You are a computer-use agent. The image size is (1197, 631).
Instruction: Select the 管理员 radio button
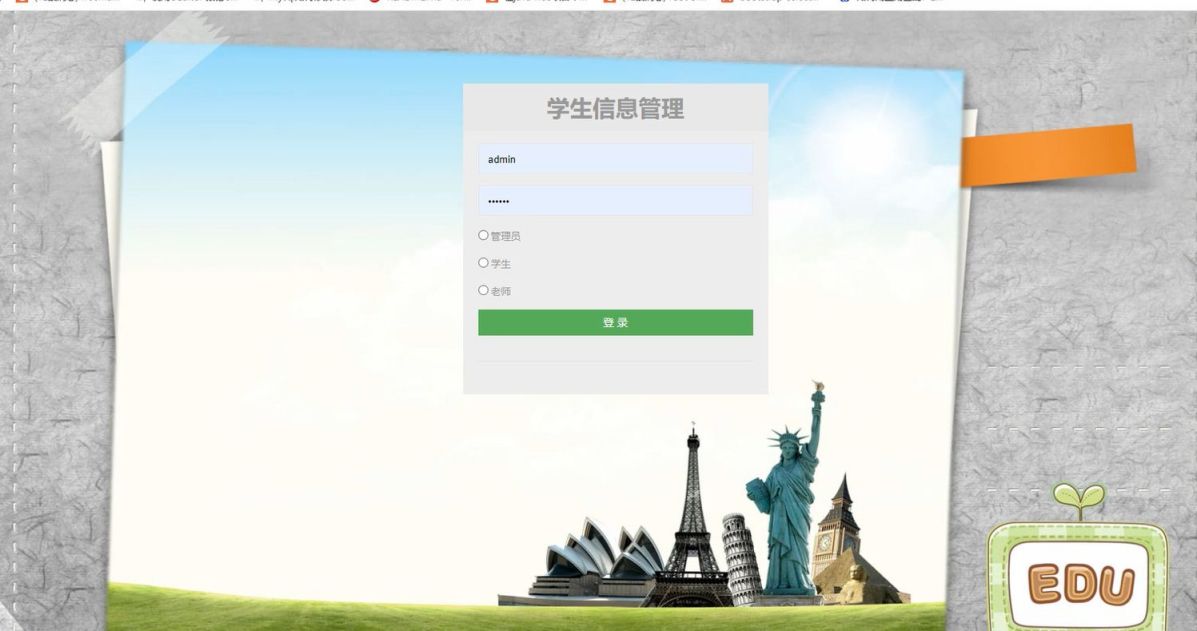[483, 235]
